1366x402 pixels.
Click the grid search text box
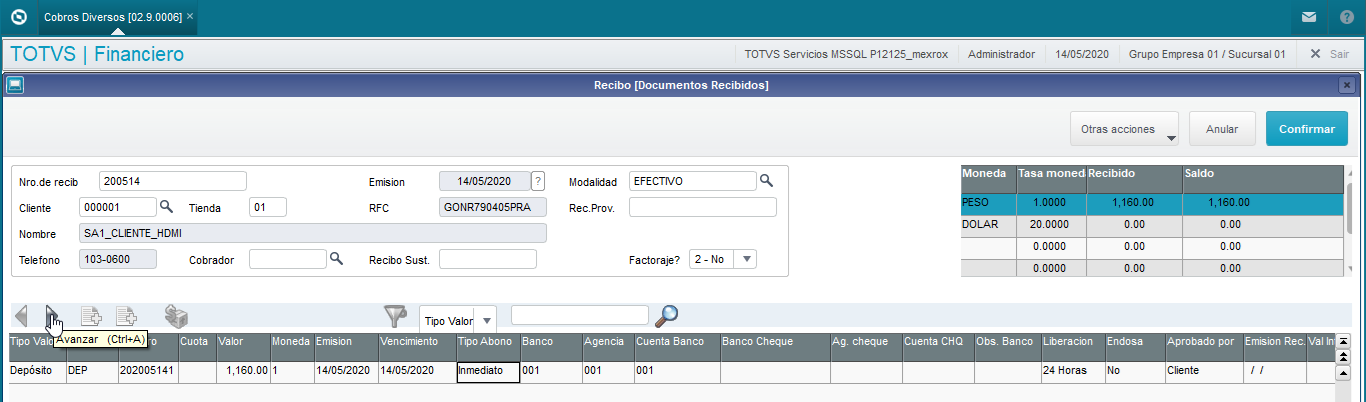(x=580, y=315)
